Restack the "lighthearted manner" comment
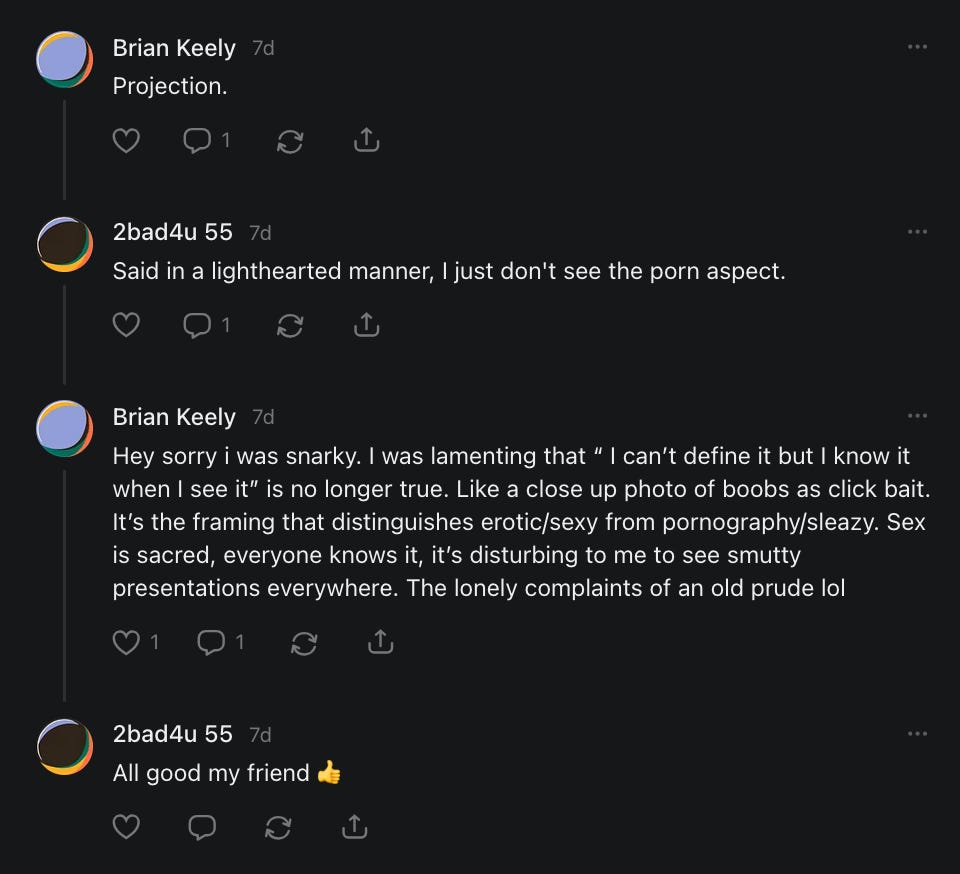 click(290, 325)
